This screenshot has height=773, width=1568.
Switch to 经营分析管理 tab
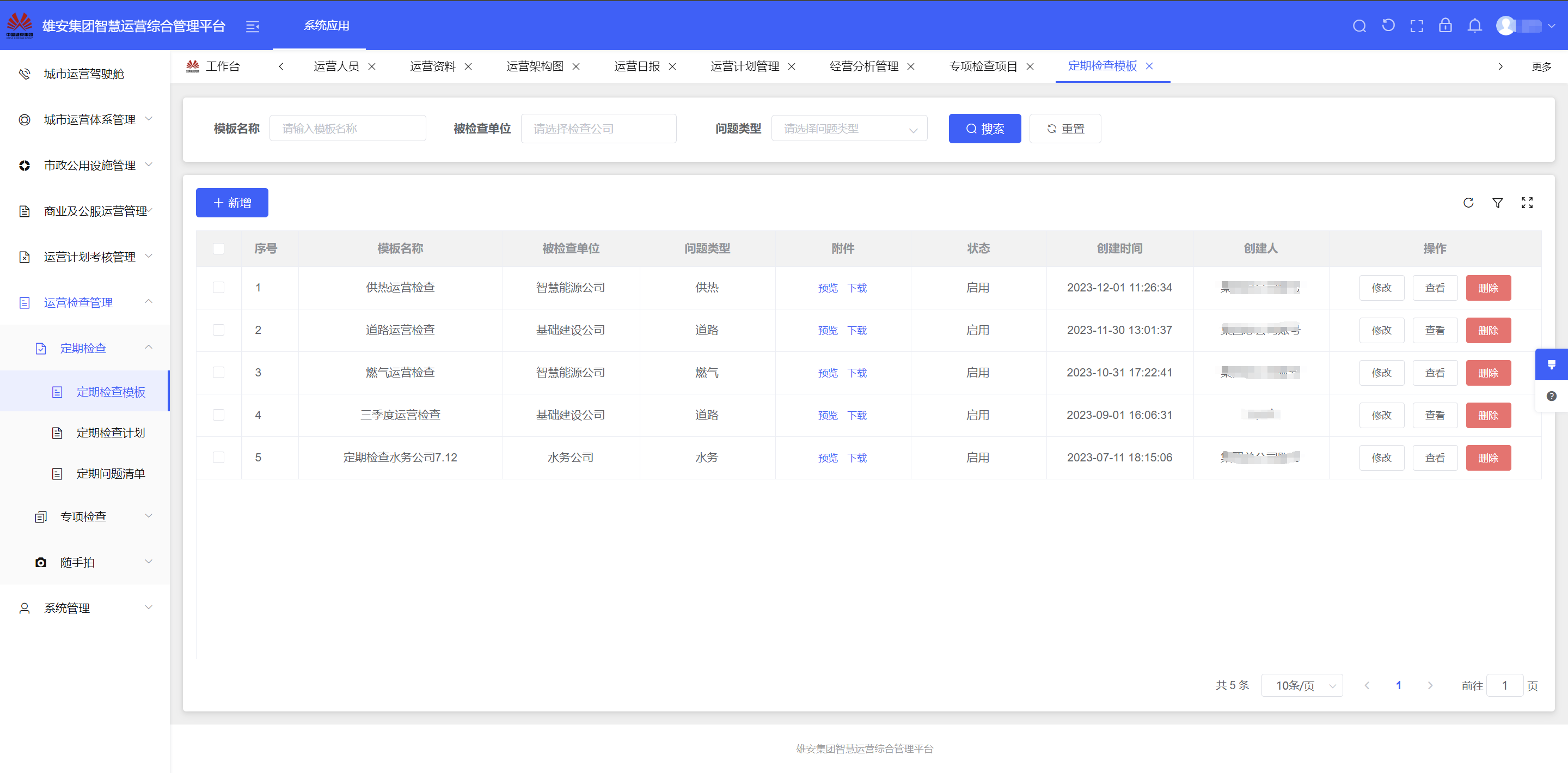pos(863,66)
